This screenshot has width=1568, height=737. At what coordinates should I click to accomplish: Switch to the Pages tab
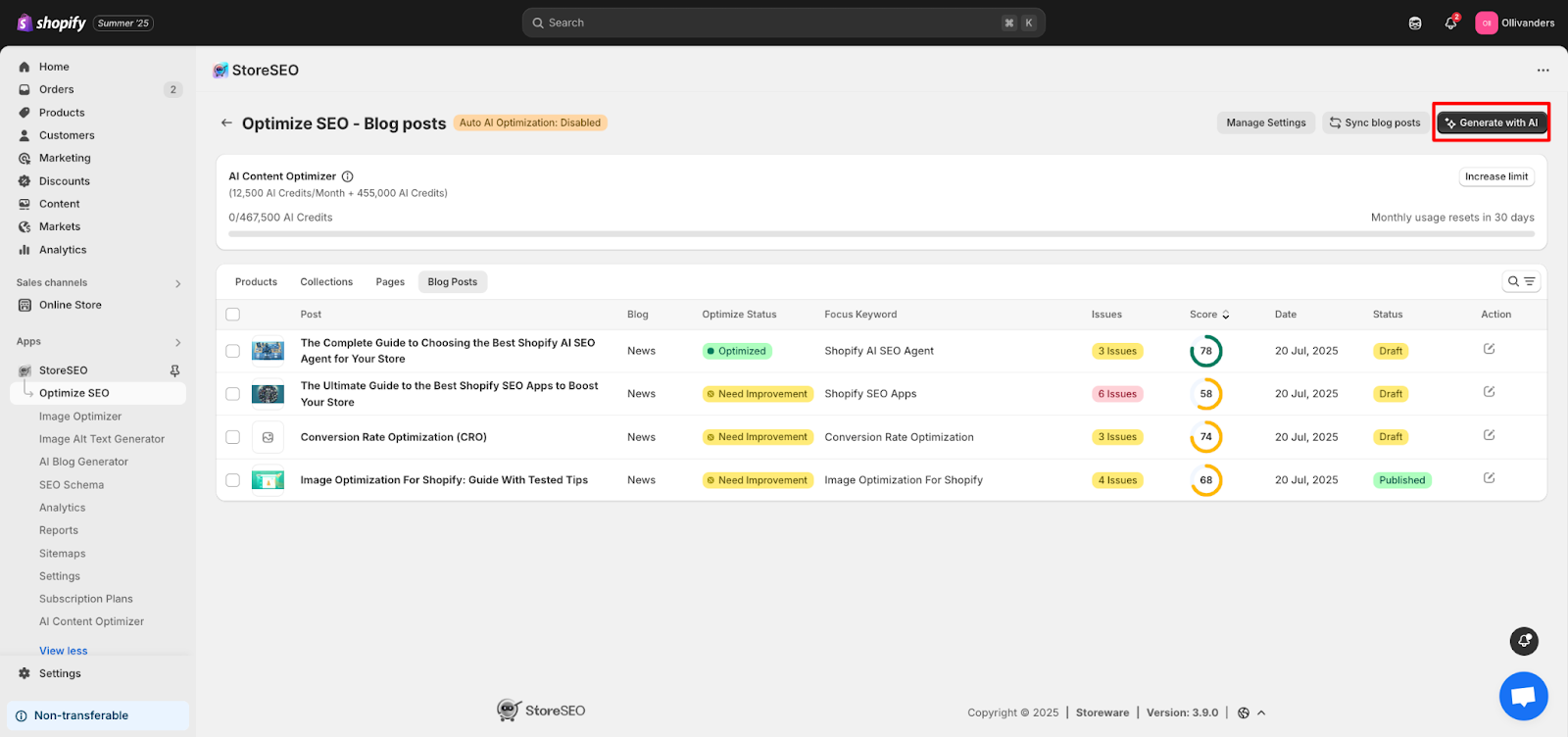390,282
